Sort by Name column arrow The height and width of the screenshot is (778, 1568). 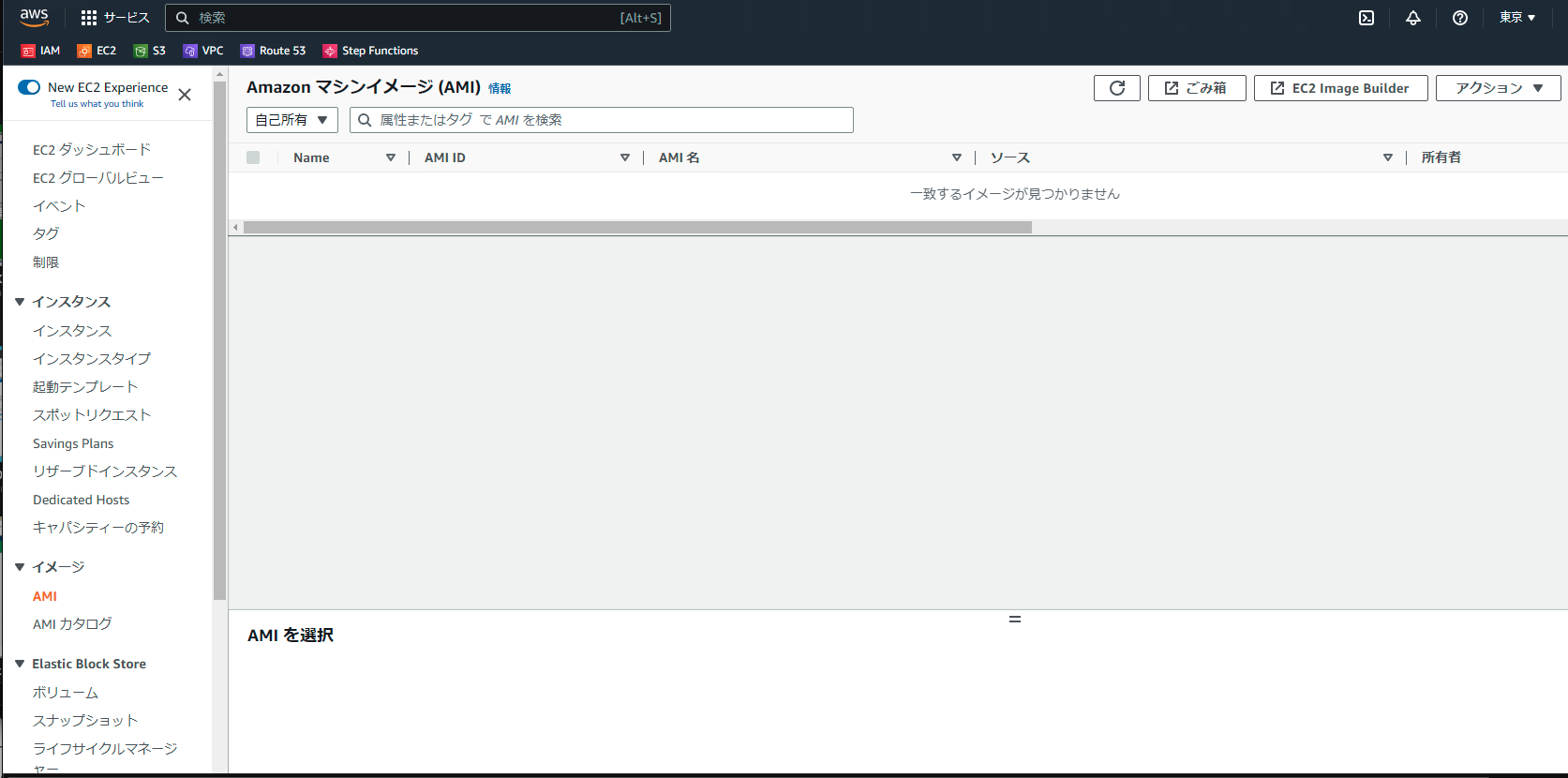(x=391, y=157)
